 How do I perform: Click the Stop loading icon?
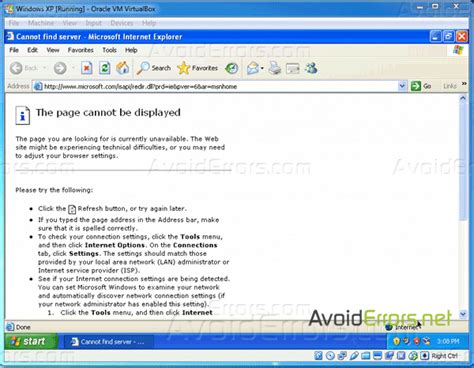pos(86,68)
